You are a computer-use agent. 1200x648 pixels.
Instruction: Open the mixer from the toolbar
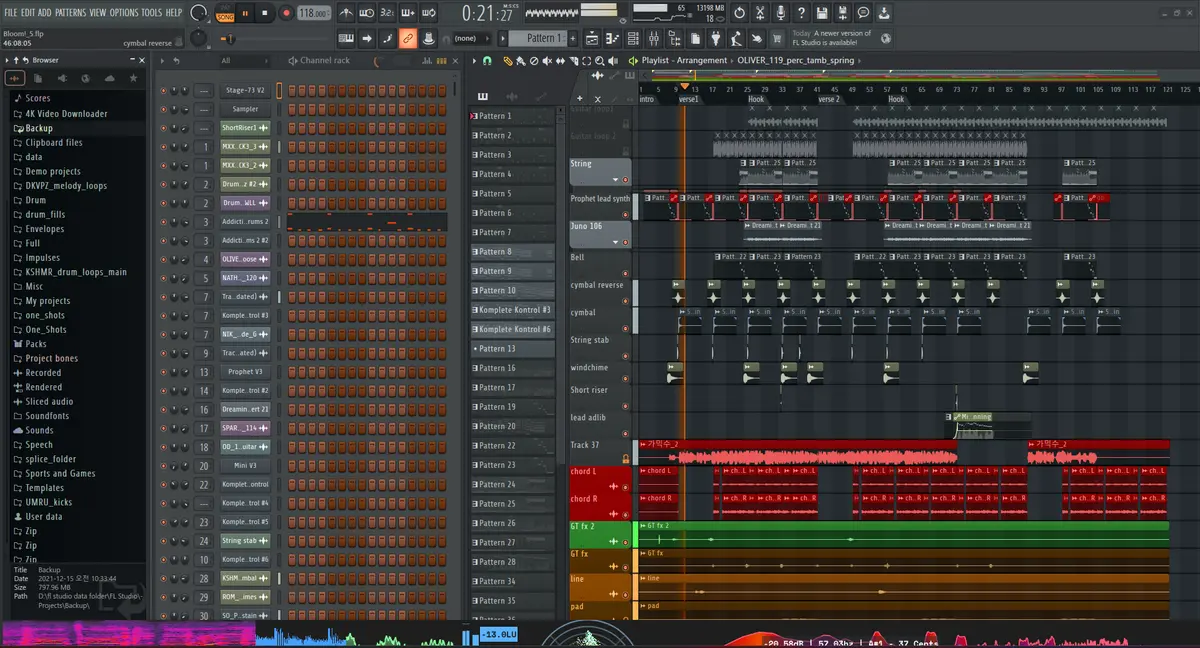click(x=654, y=39)
